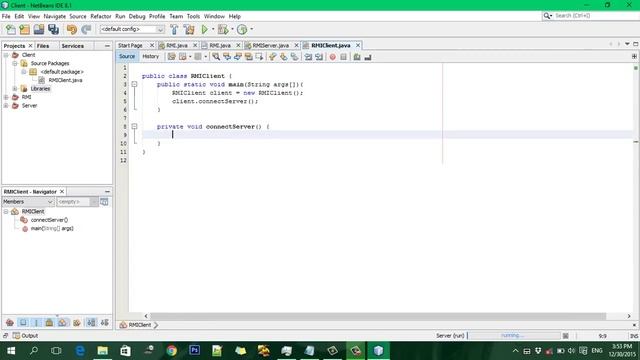Open Microsoft Edge from the taskbar
The image size is (640, 360).
pos(80,351)
